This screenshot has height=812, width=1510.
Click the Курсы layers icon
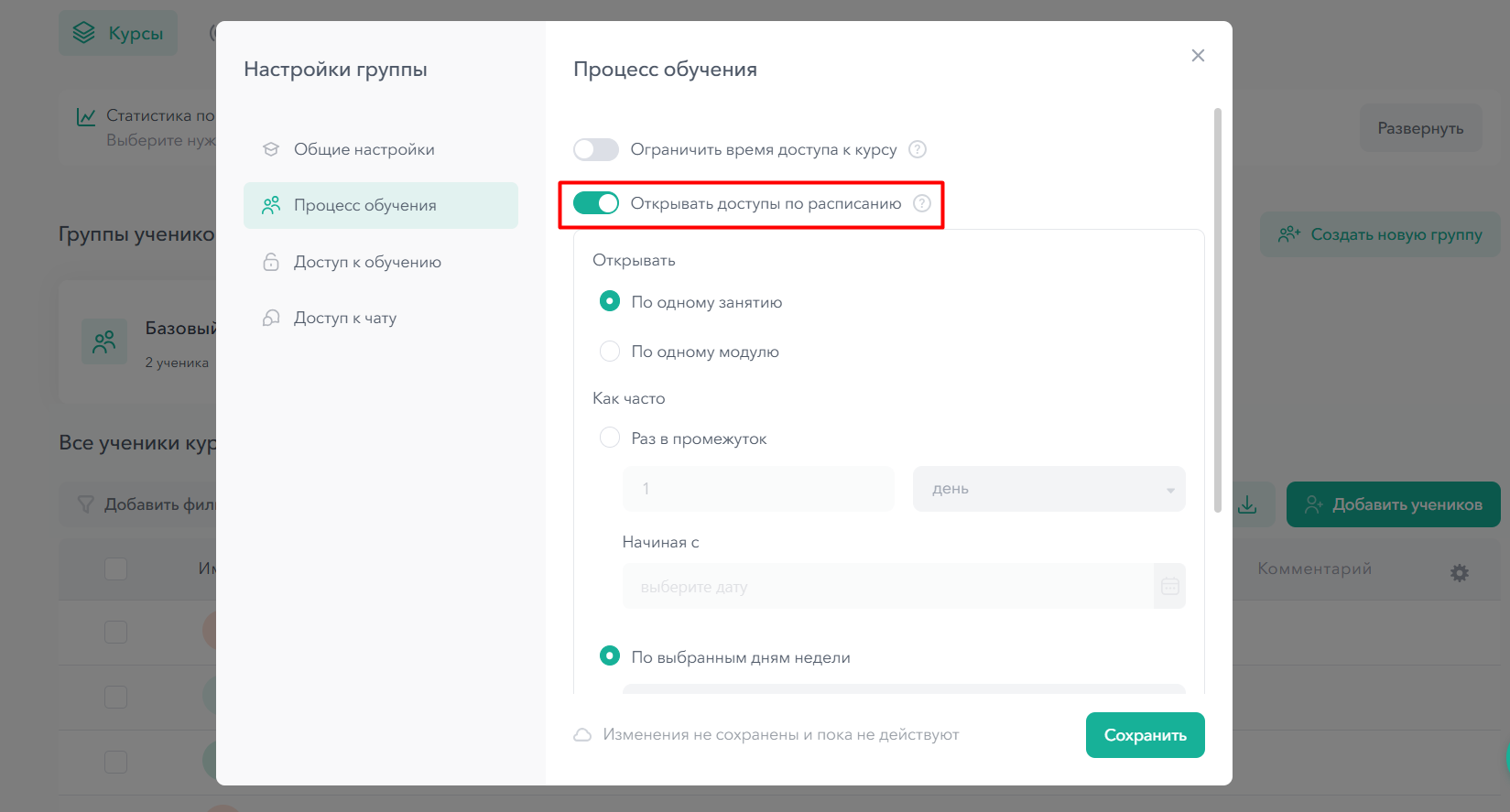click(x=84, y=33)
